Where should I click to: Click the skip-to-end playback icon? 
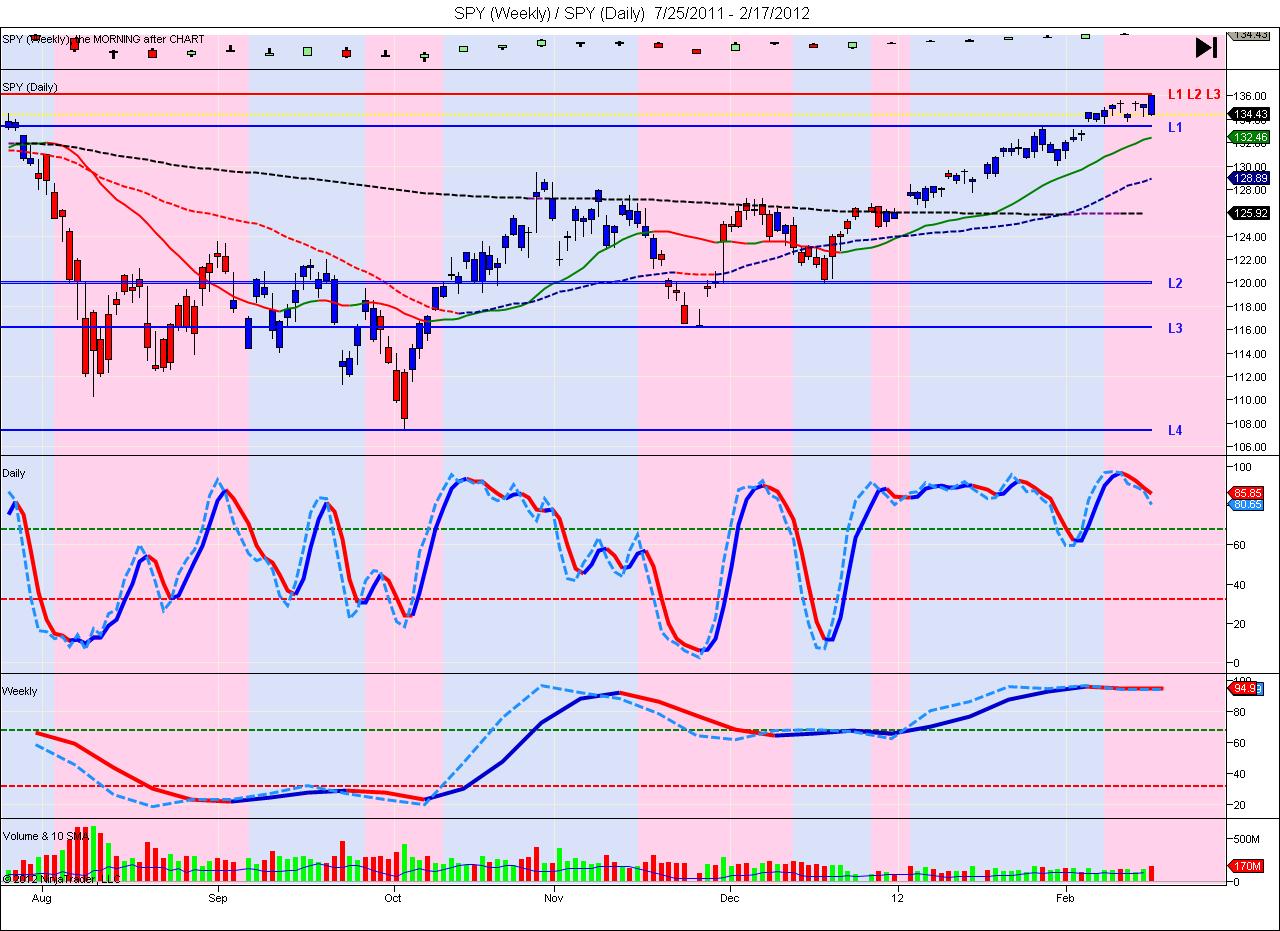[x=1206, y=47]
